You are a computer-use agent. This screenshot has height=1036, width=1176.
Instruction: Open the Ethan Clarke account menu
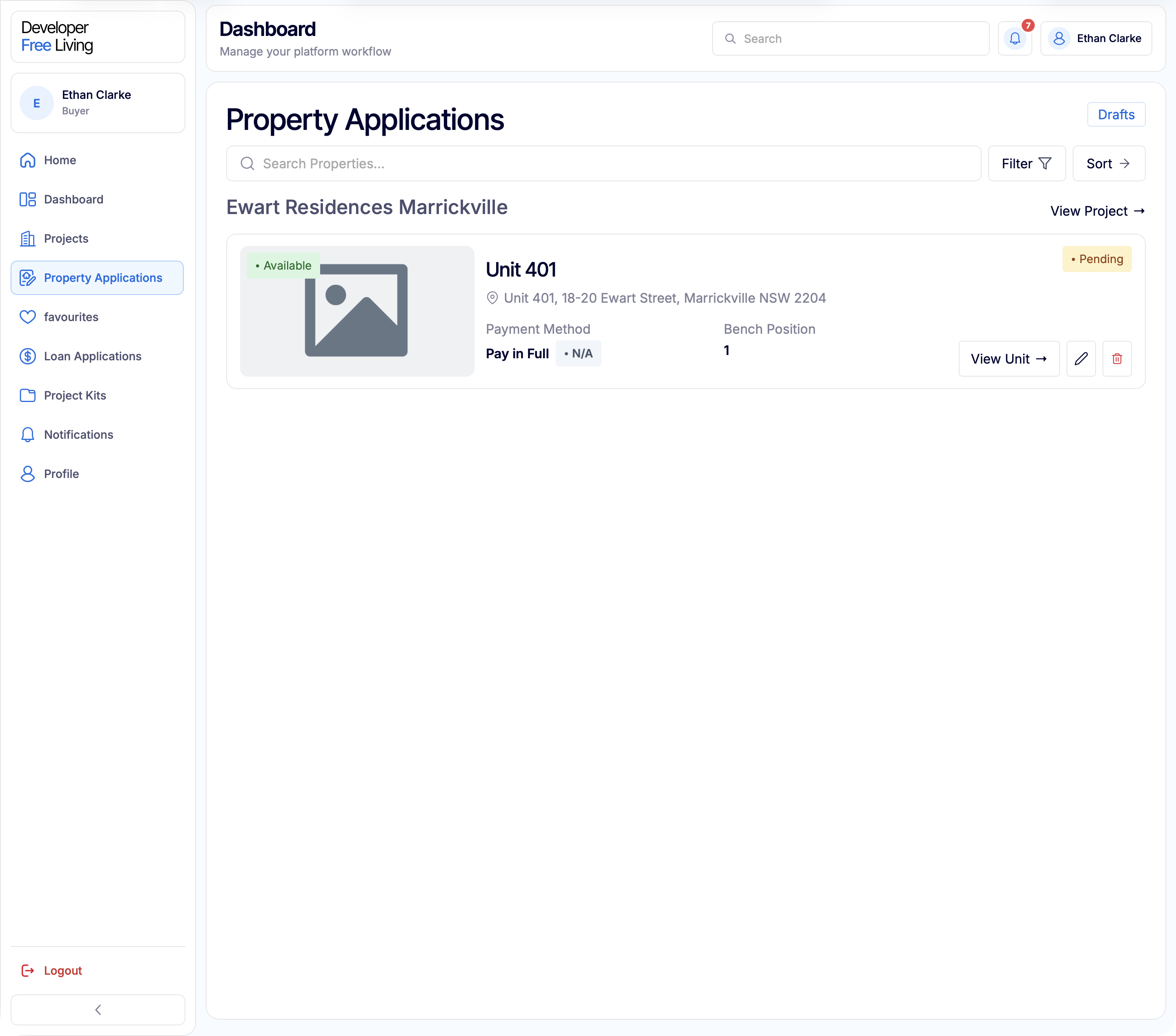(1096, 38)
